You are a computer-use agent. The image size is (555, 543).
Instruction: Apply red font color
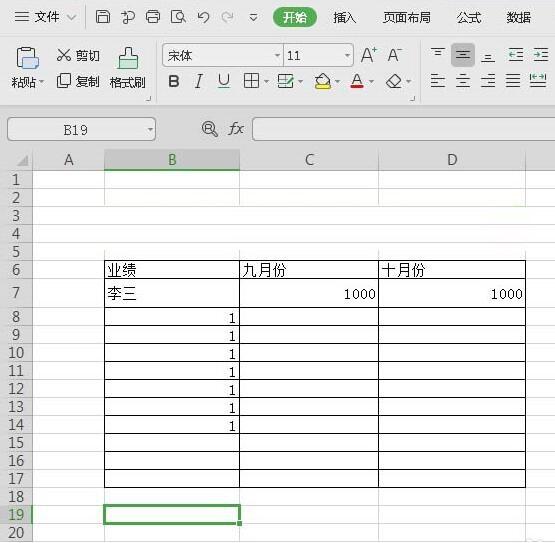357,81
